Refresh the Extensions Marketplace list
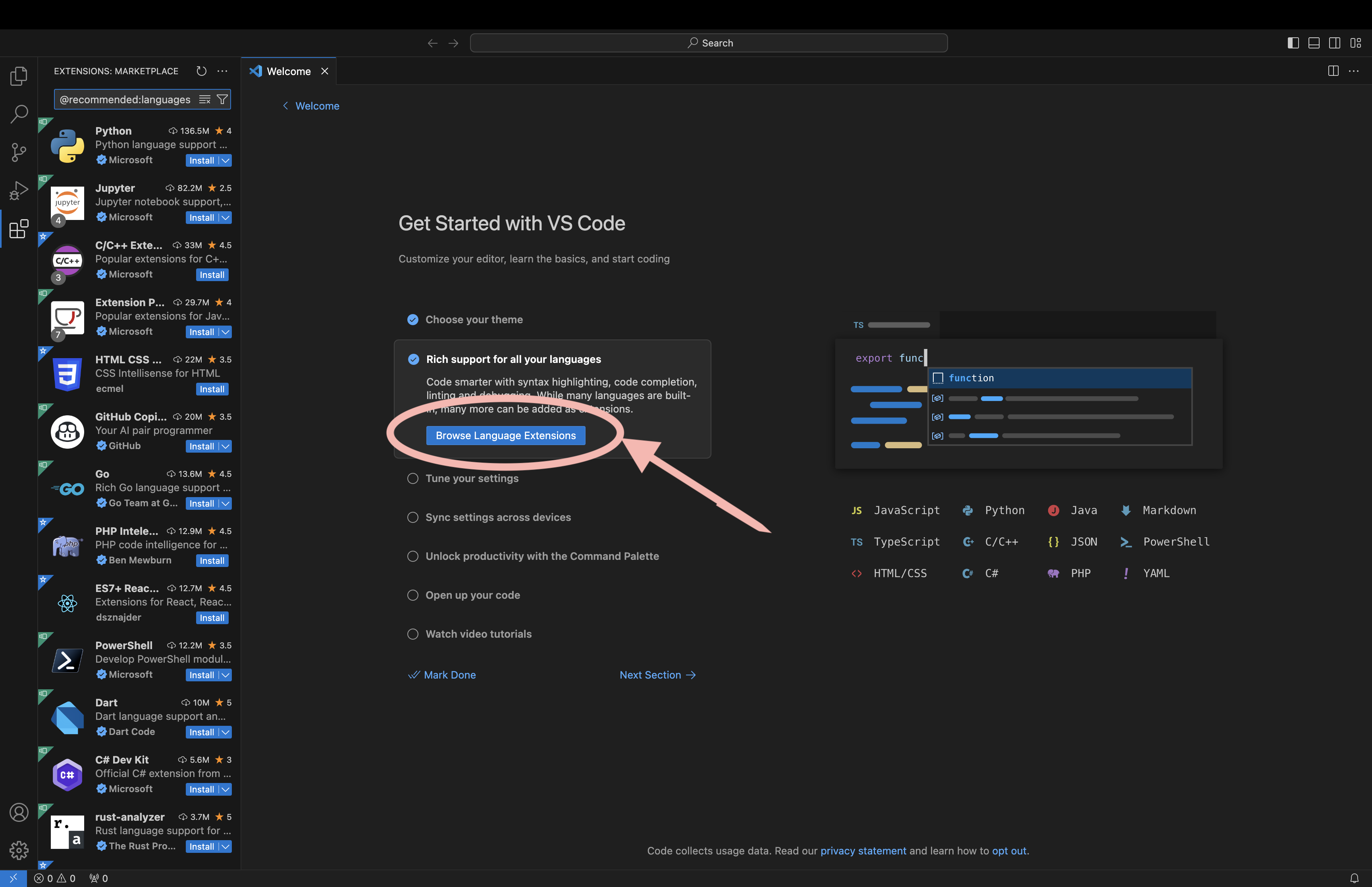The width and height of the screenshot is (1372, 887). pos(202,71)
